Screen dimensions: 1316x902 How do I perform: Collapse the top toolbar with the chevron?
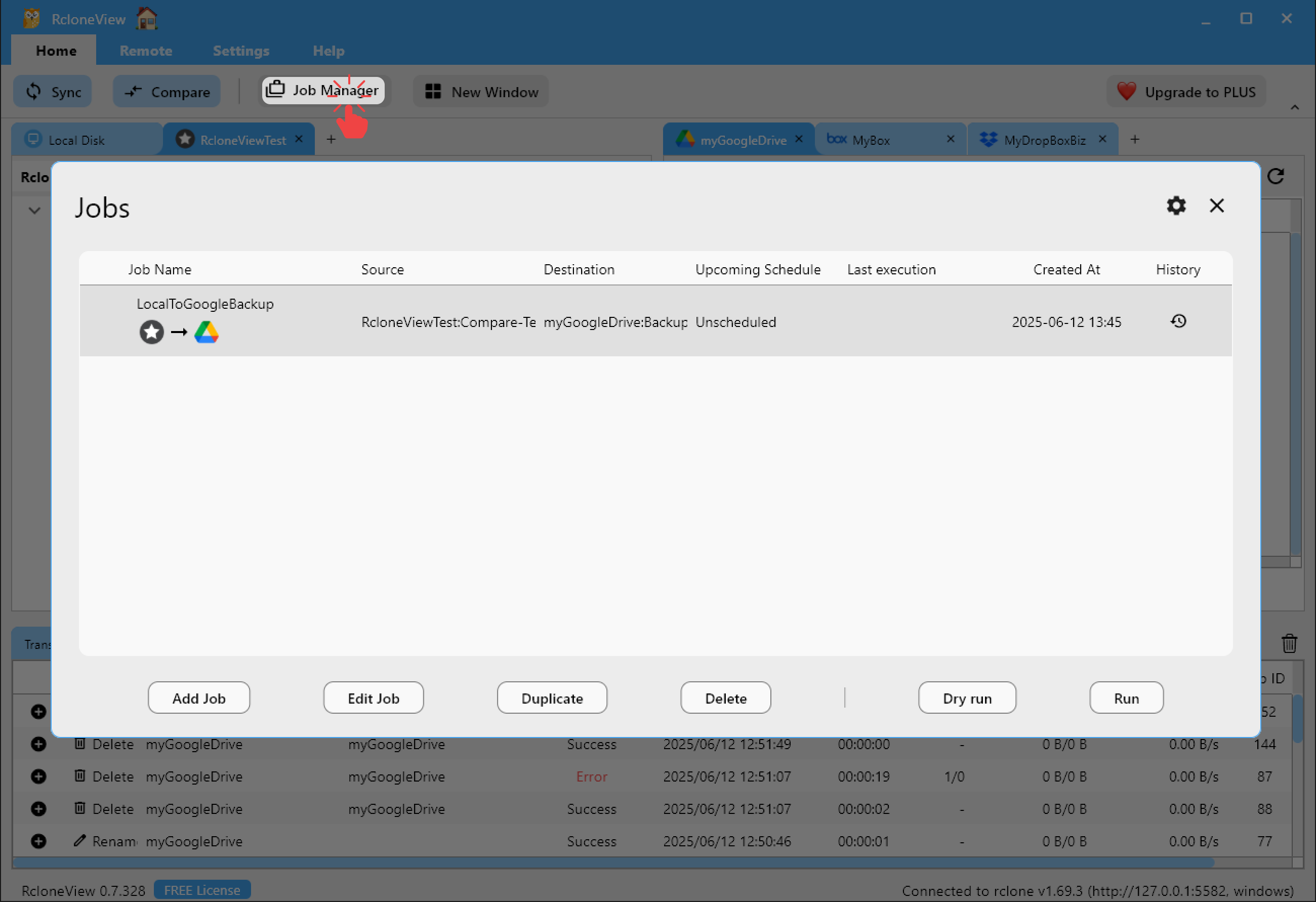(1295, 108)
